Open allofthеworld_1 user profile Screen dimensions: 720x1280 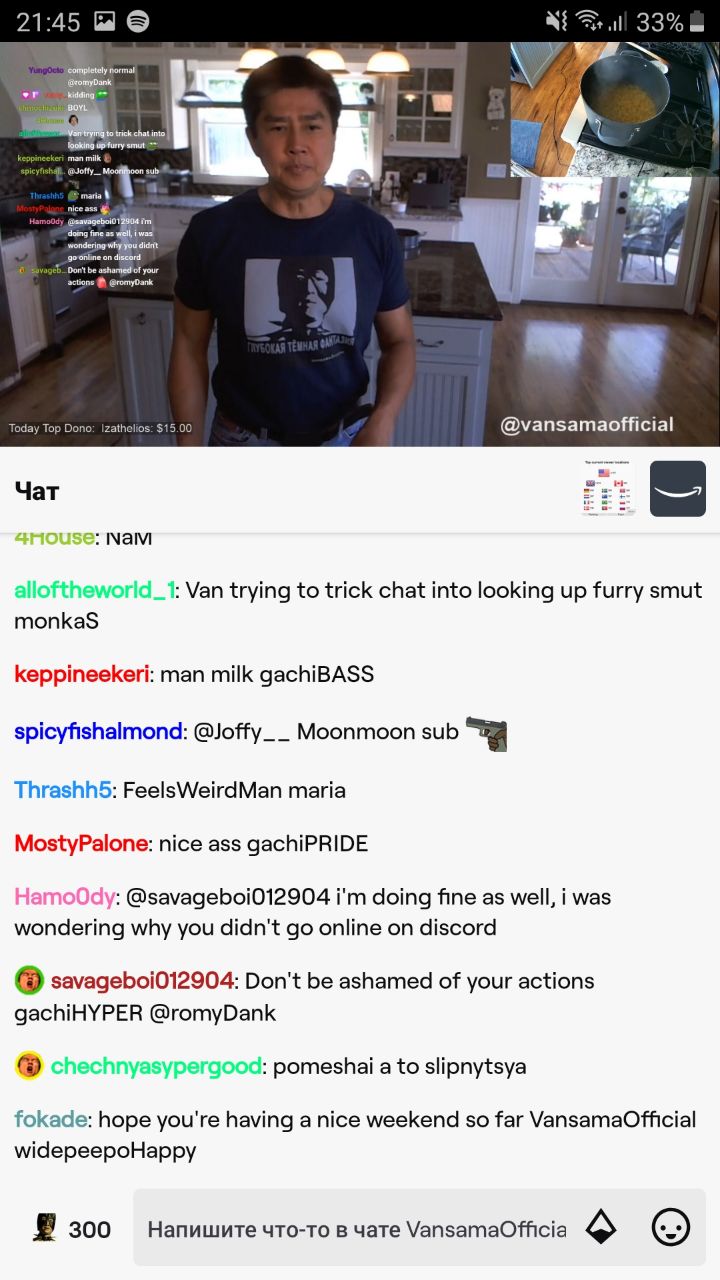pos(95,590)
